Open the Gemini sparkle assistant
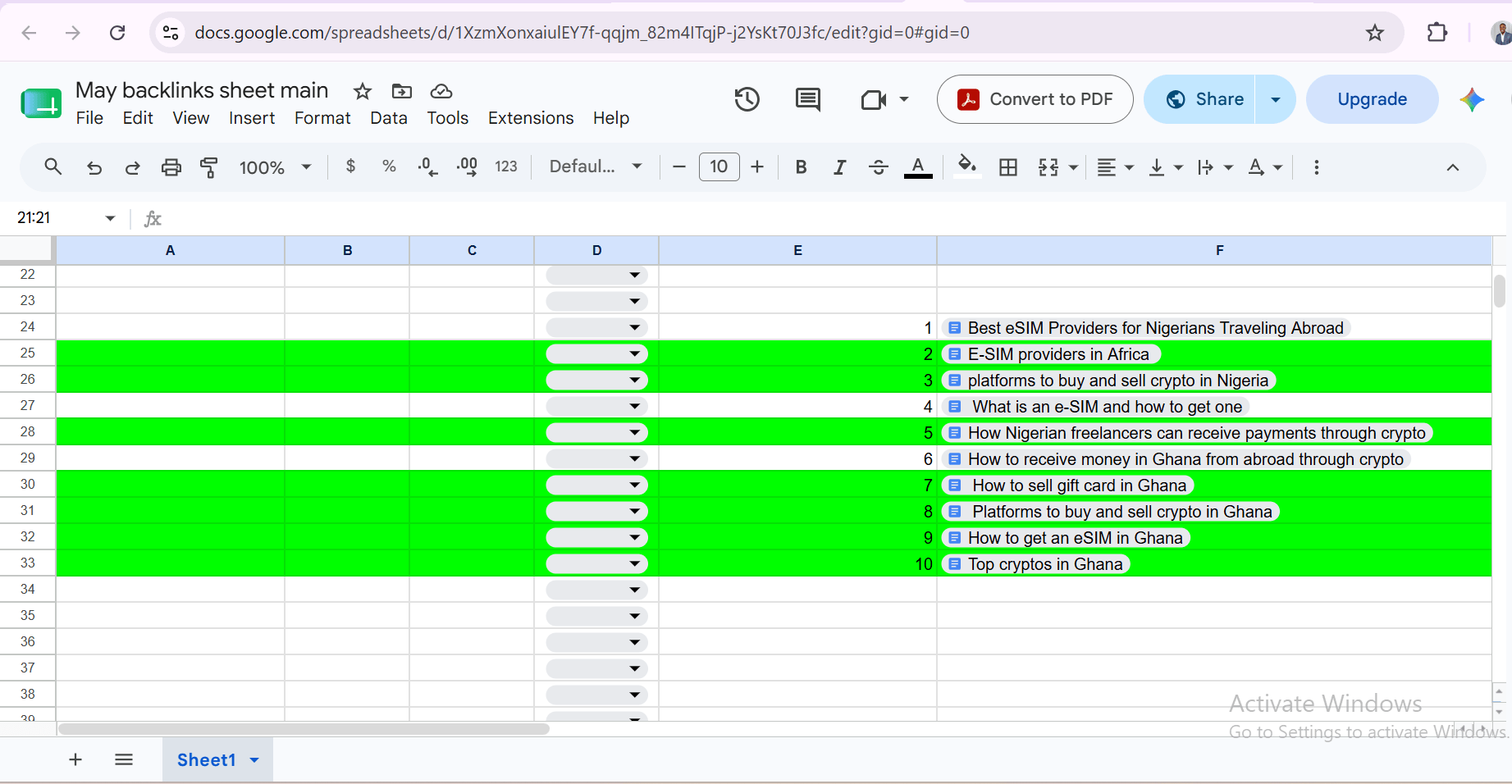 point(1472,99)
